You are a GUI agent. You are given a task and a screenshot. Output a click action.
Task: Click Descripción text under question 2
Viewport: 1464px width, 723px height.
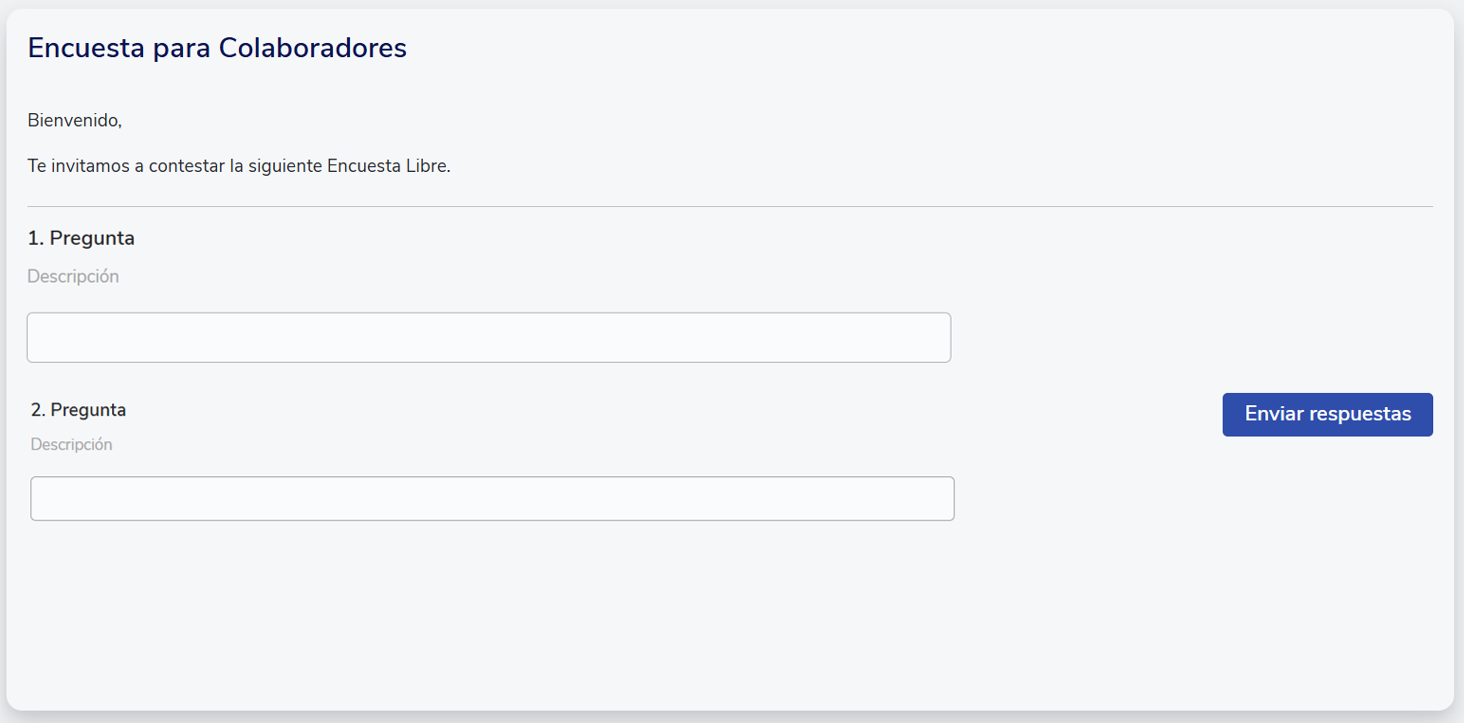click(x=71, y=444)
